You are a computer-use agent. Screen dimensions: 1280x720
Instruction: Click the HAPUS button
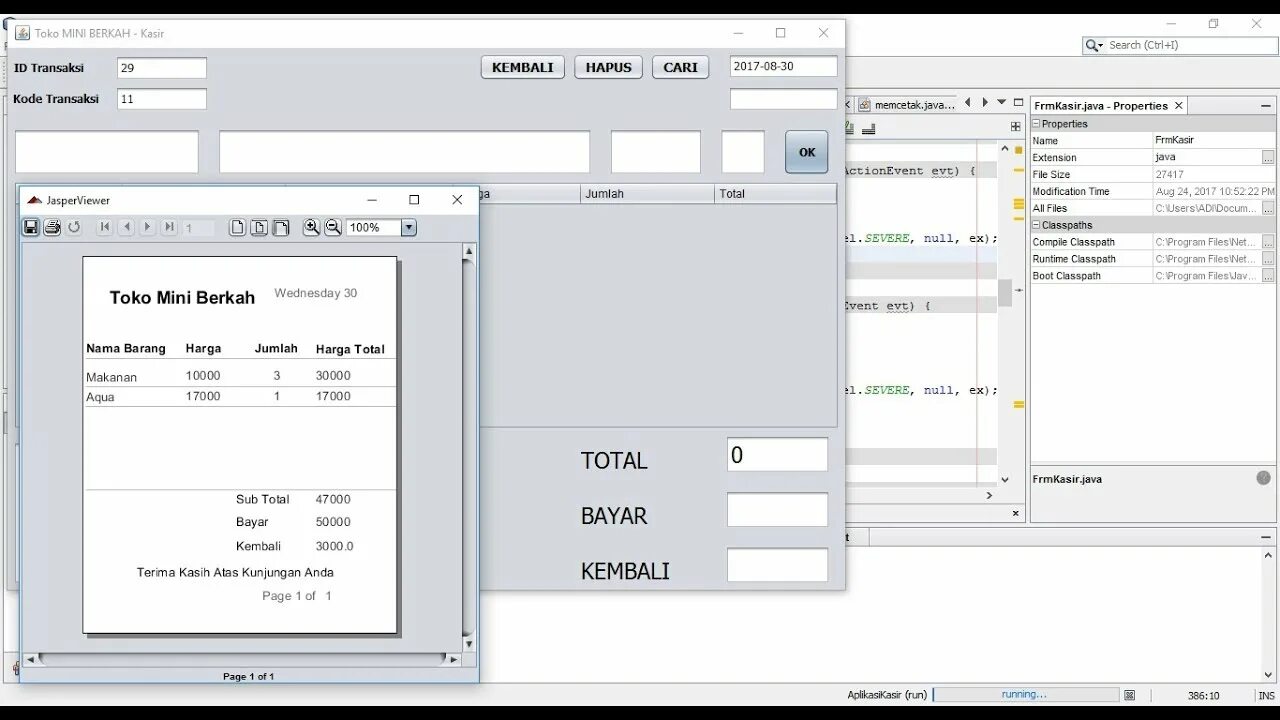point(608,67)
